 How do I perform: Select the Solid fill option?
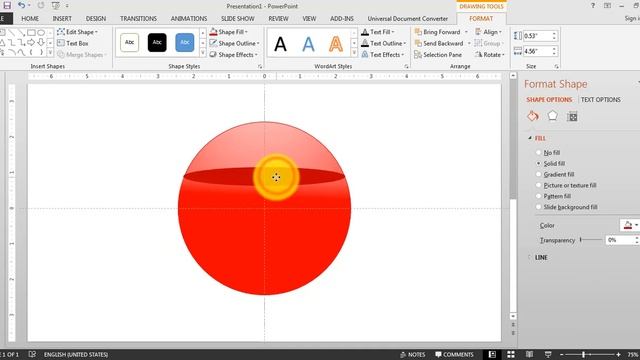pos(551,164)
